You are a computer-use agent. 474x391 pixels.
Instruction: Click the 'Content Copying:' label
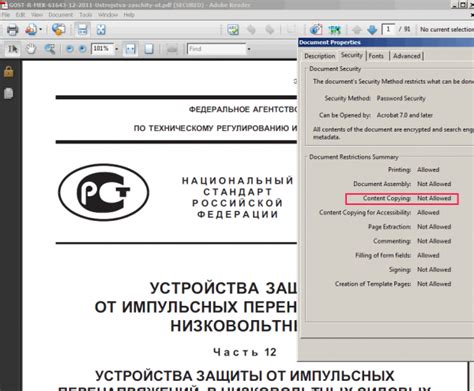pyautogui.click(x=387, y=198)
